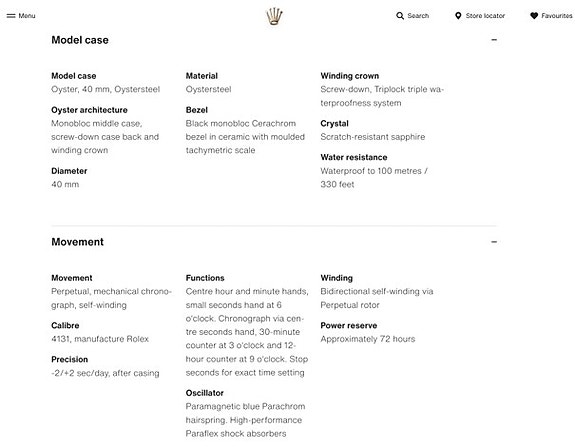Screen dimensions: 575x448
Task: Click the Calibre 4131 text
Action: point(100,339)
